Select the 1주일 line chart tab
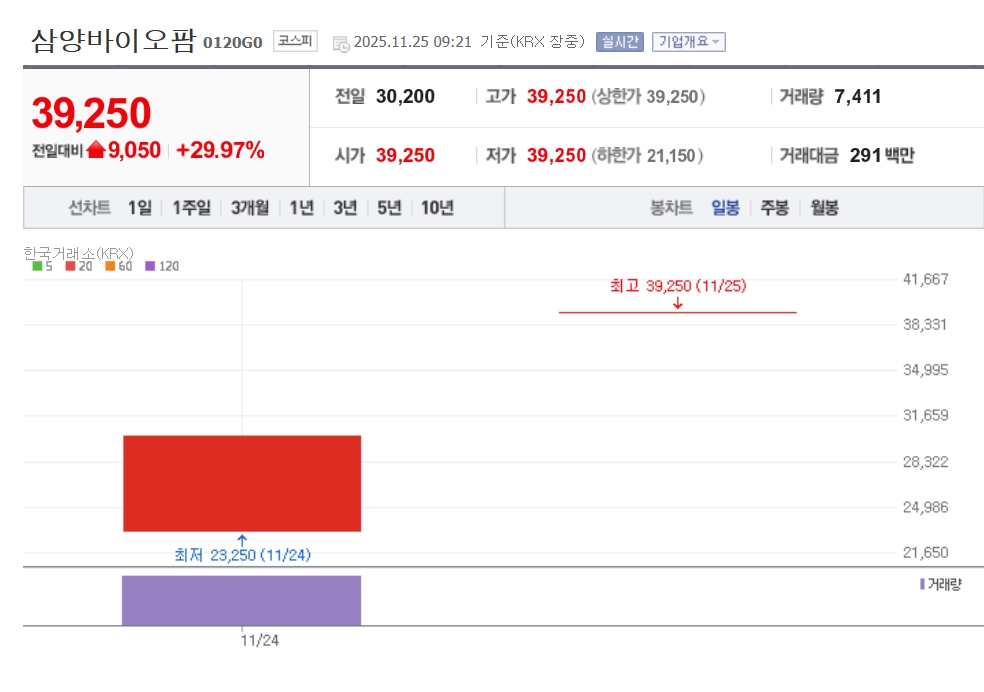Image resolution: width=984 pixels, height=692 pixels. tap(191, 208)
